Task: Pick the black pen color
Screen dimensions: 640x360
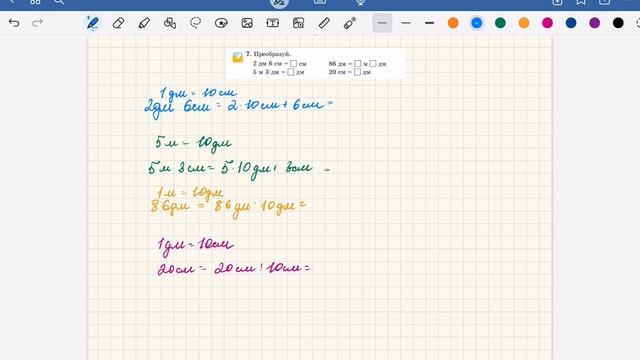Action: [618, 23]
